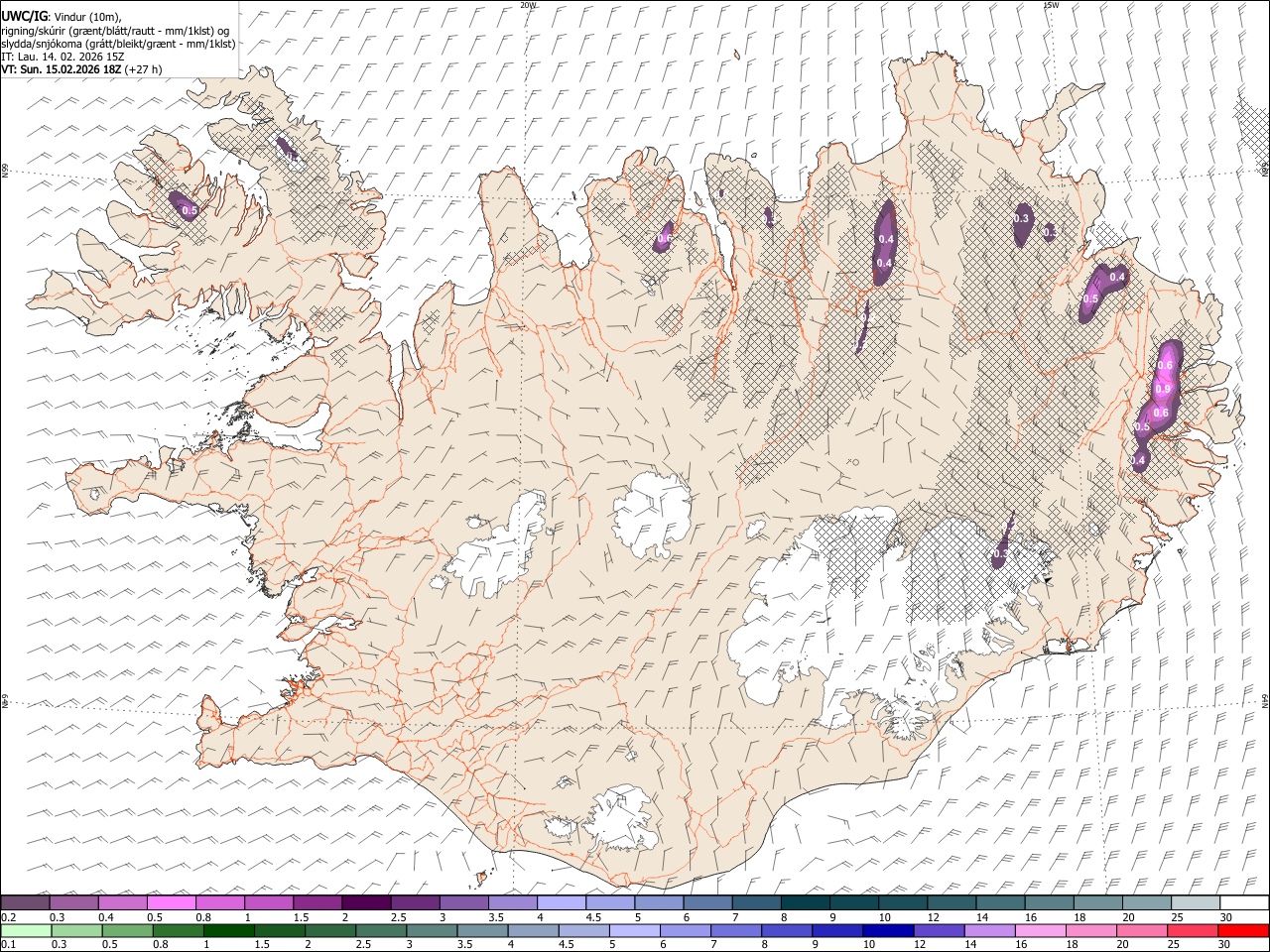1270x952 pixels.
Task: Pick bottom legend dark green swatch between 1 and 1.5
Action: point(229,930)
